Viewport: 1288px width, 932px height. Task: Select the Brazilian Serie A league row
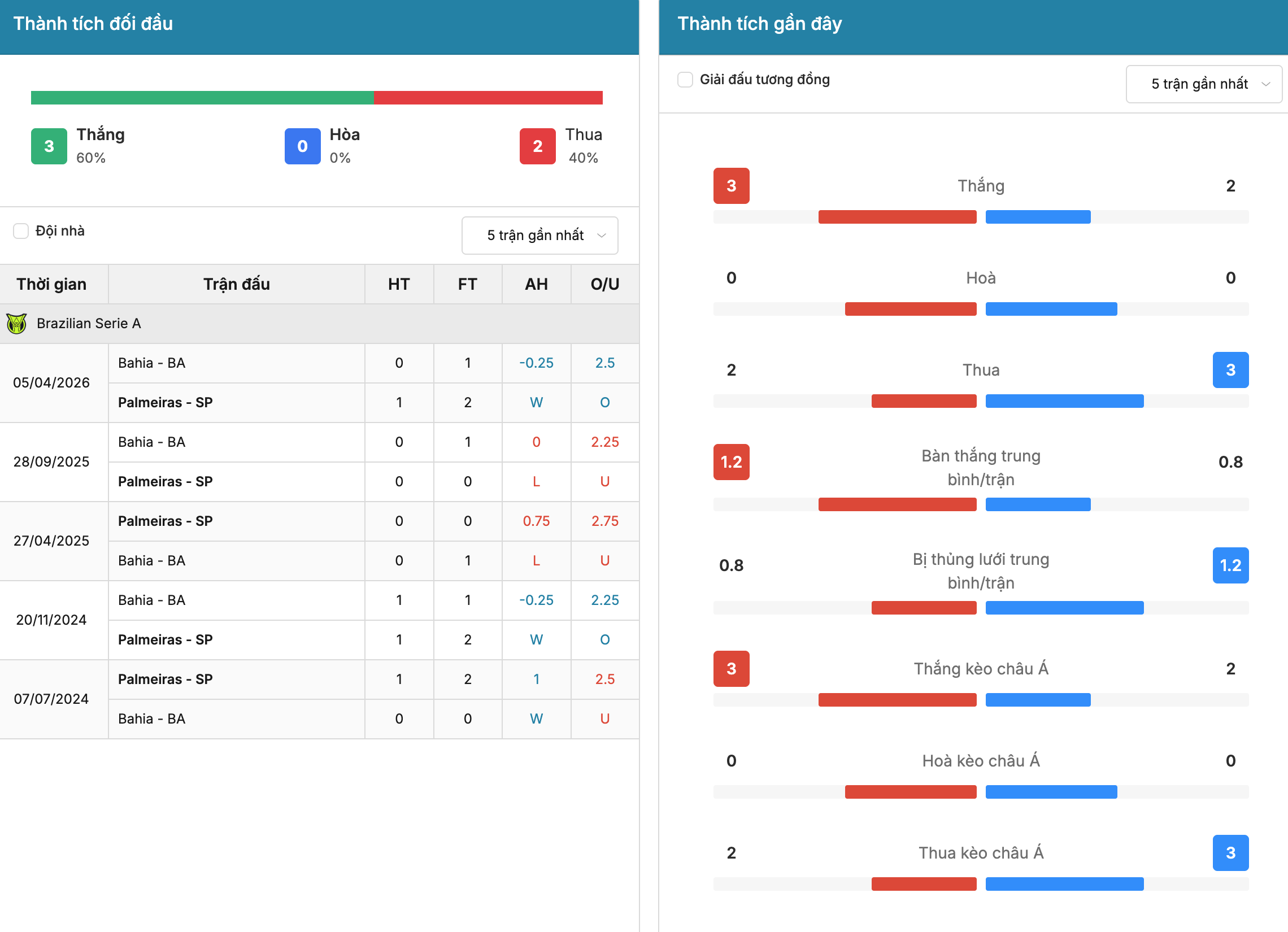coord(319,324)
